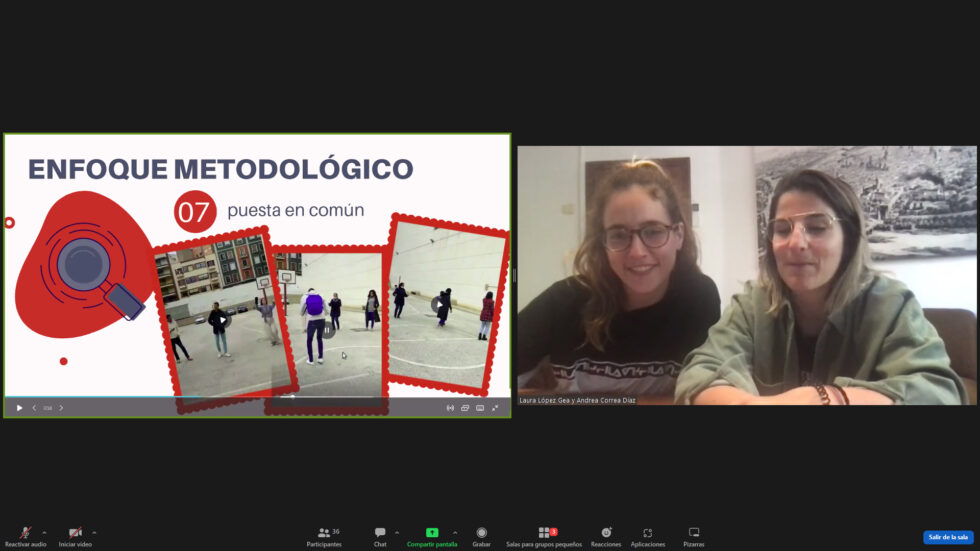Start recording with the Grabar button

tap(481, 534)
